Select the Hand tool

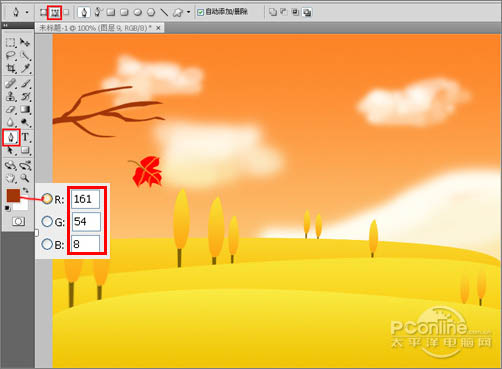tap(10, 178)
